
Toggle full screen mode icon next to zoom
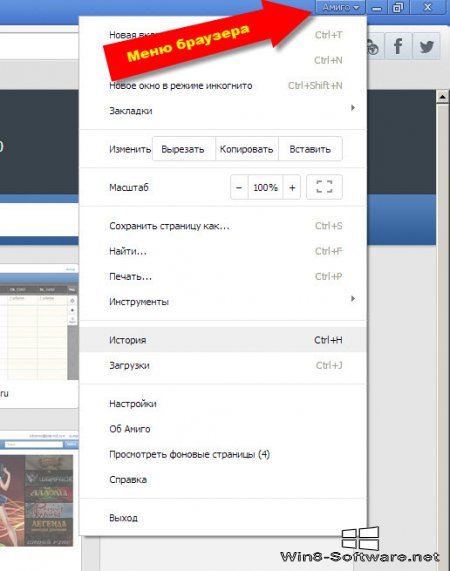(x=324, y=187)
